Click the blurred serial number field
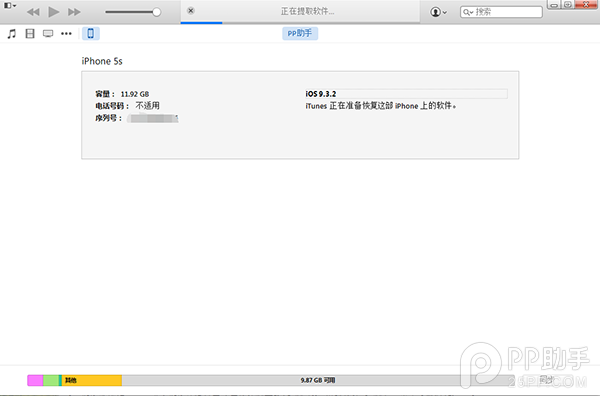The height and width of the screenshot is (396, 600). tap(153, 118)
